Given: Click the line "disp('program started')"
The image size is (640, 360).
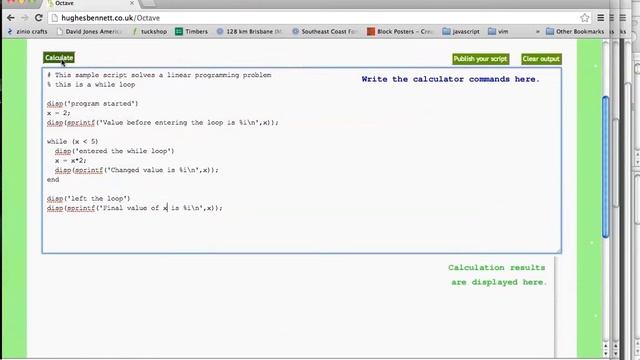Looking at the screenshot, I should 93,103.
